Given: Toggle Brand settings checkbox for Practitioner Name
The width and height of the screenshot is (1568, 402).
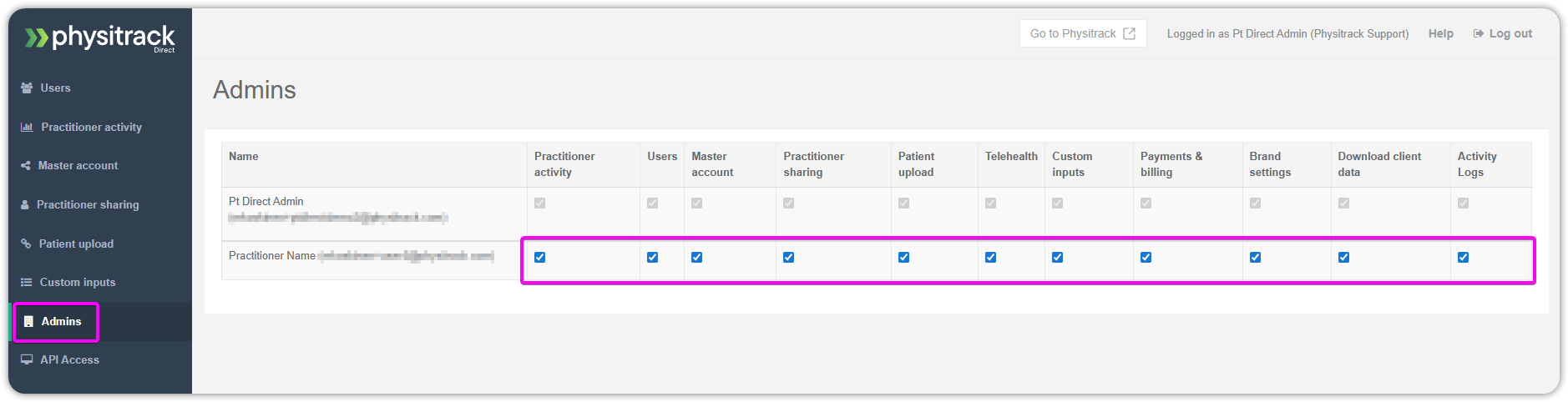Looking at the screenshot, I should coord(1255,257).
